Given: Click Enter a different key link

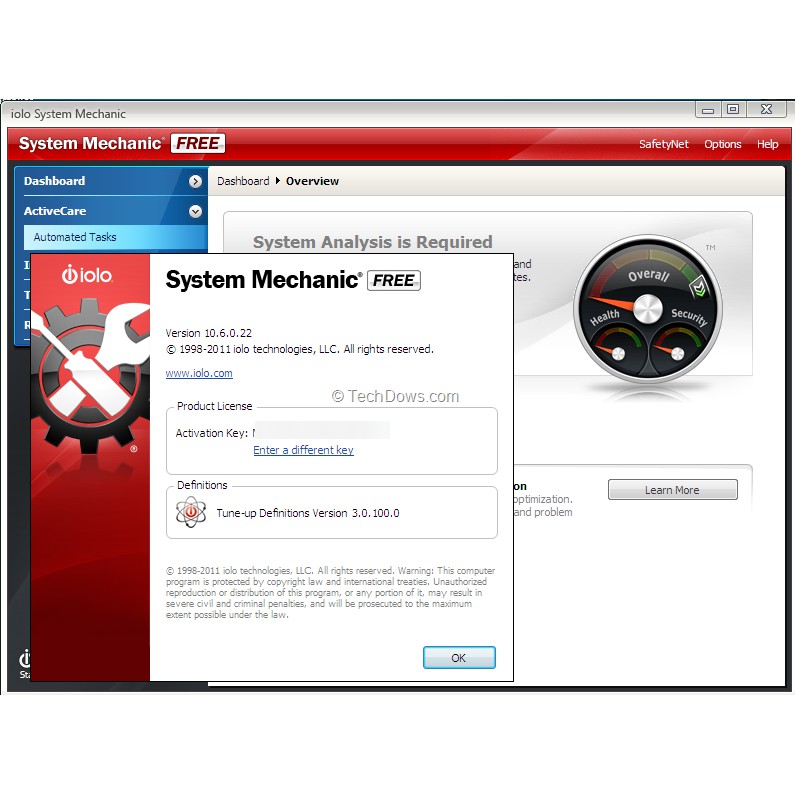Looking at the screenshot, I should (x=303, y=450).
